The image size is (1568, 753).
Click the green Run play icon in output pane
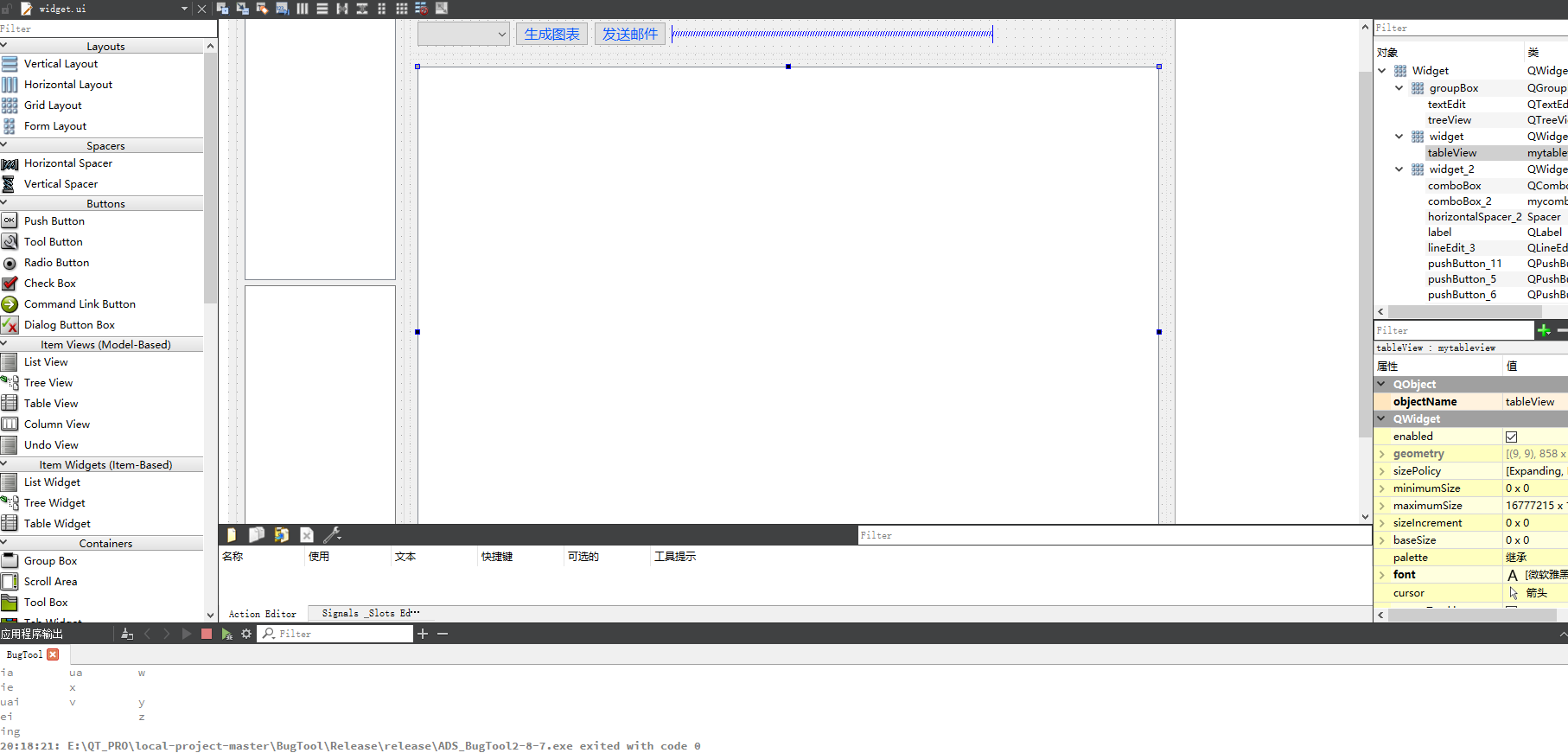coord(186,634)
